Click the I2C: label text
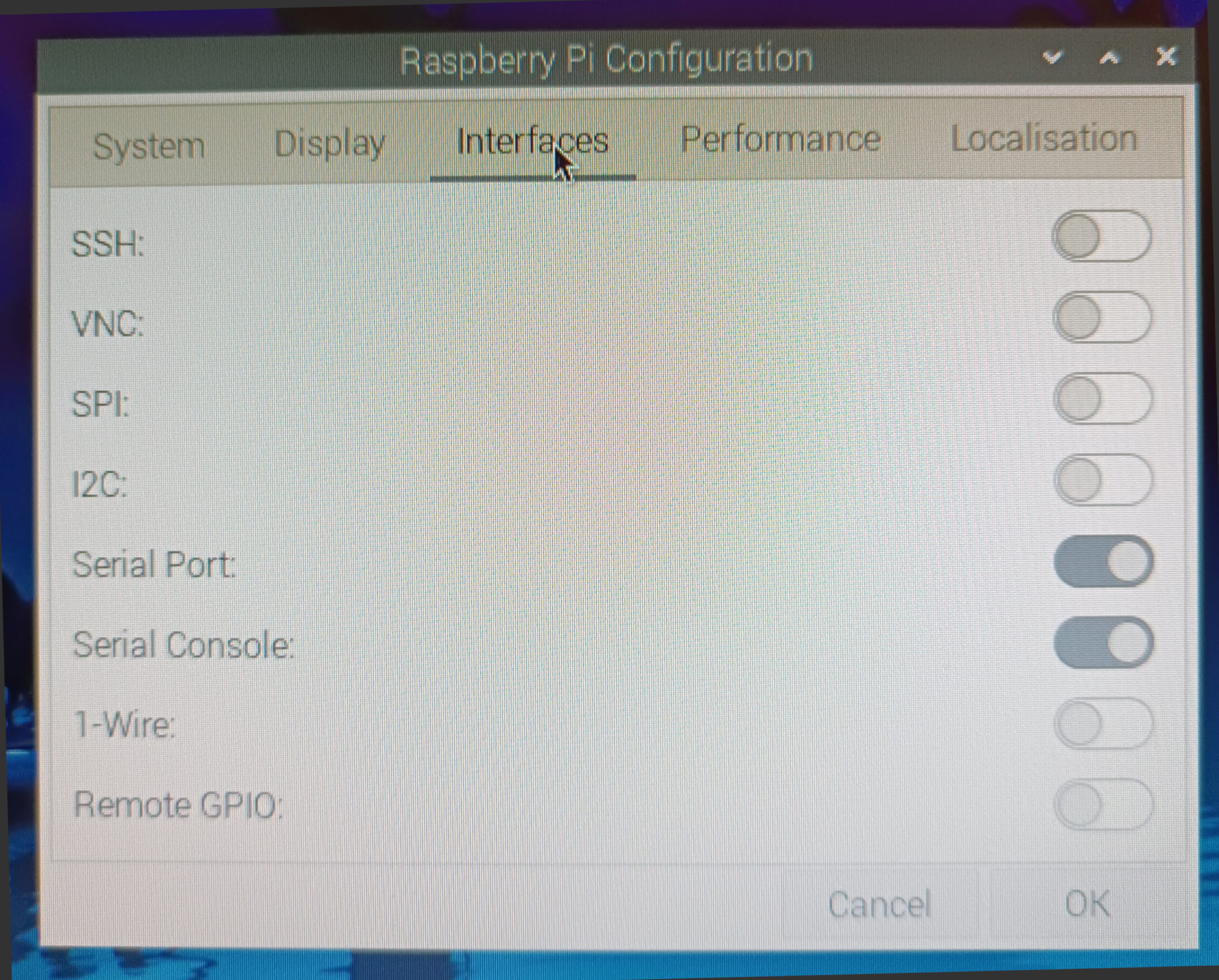1219x980 pixels. (x=100, y=485)
